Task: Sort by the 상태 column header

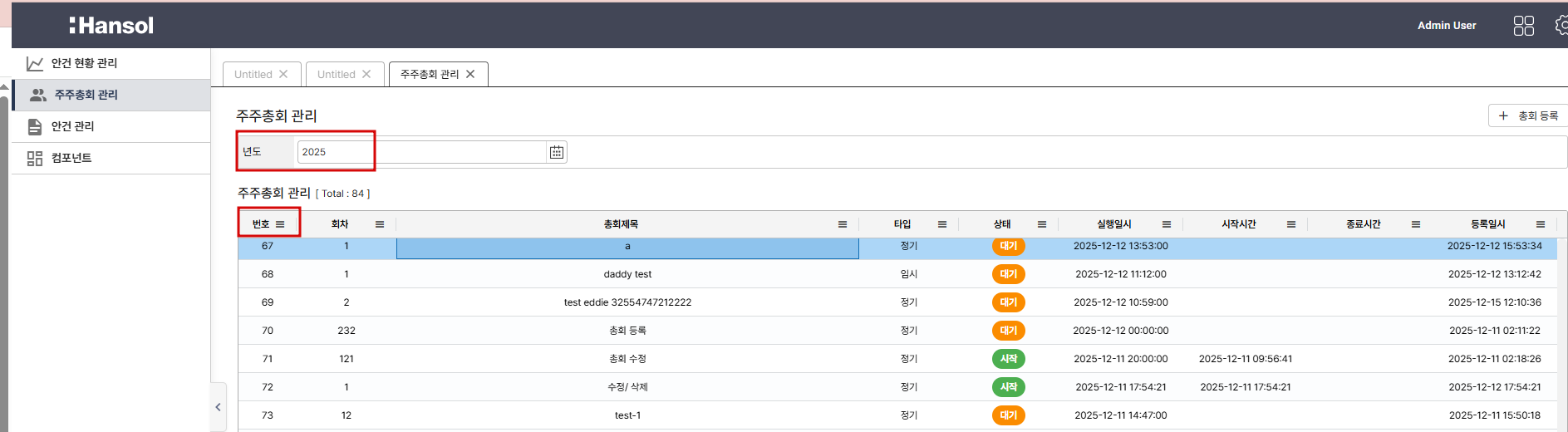Action: (x=1002, y=224)
